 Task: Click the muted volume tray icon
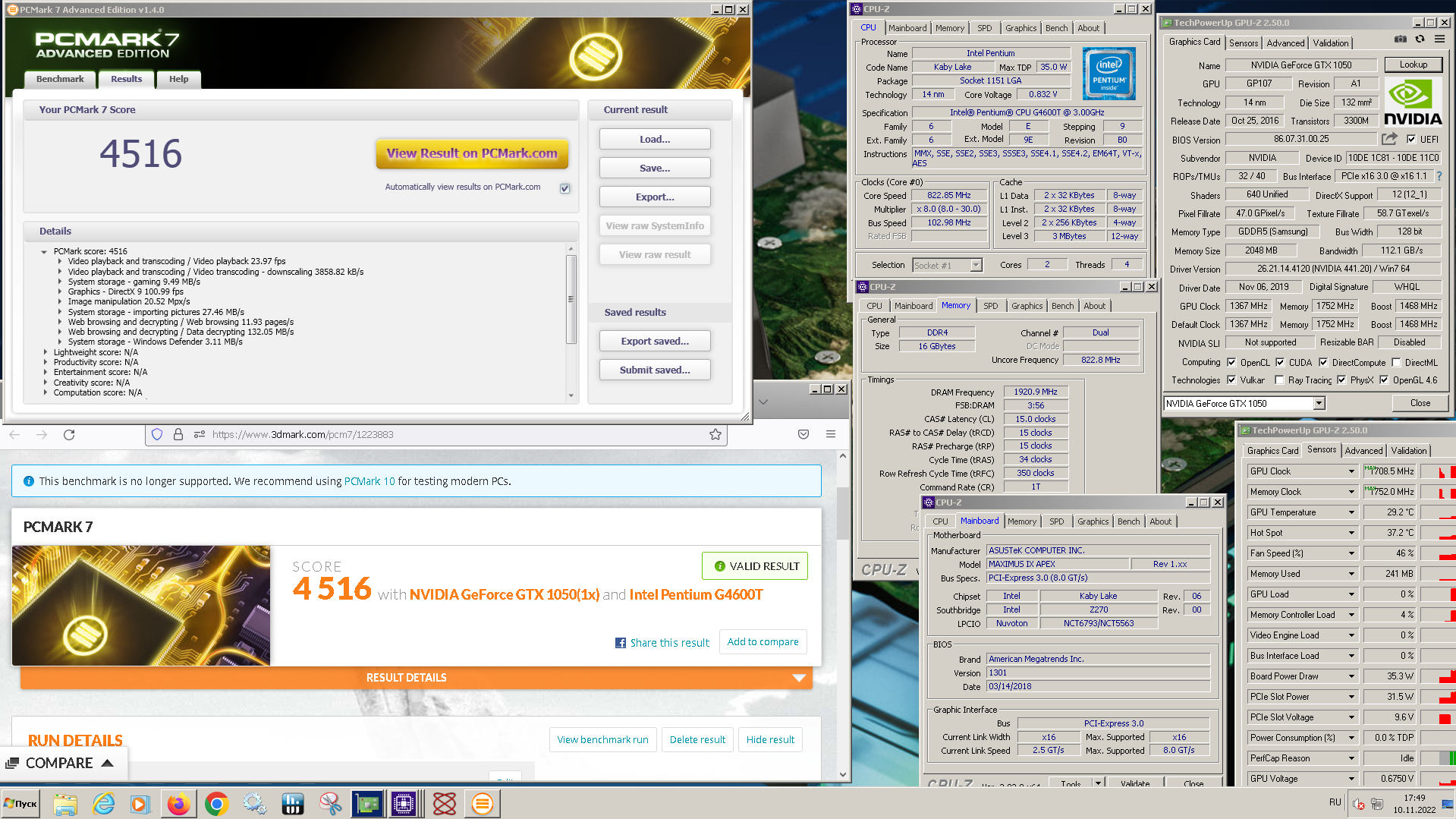(1359, 804)
